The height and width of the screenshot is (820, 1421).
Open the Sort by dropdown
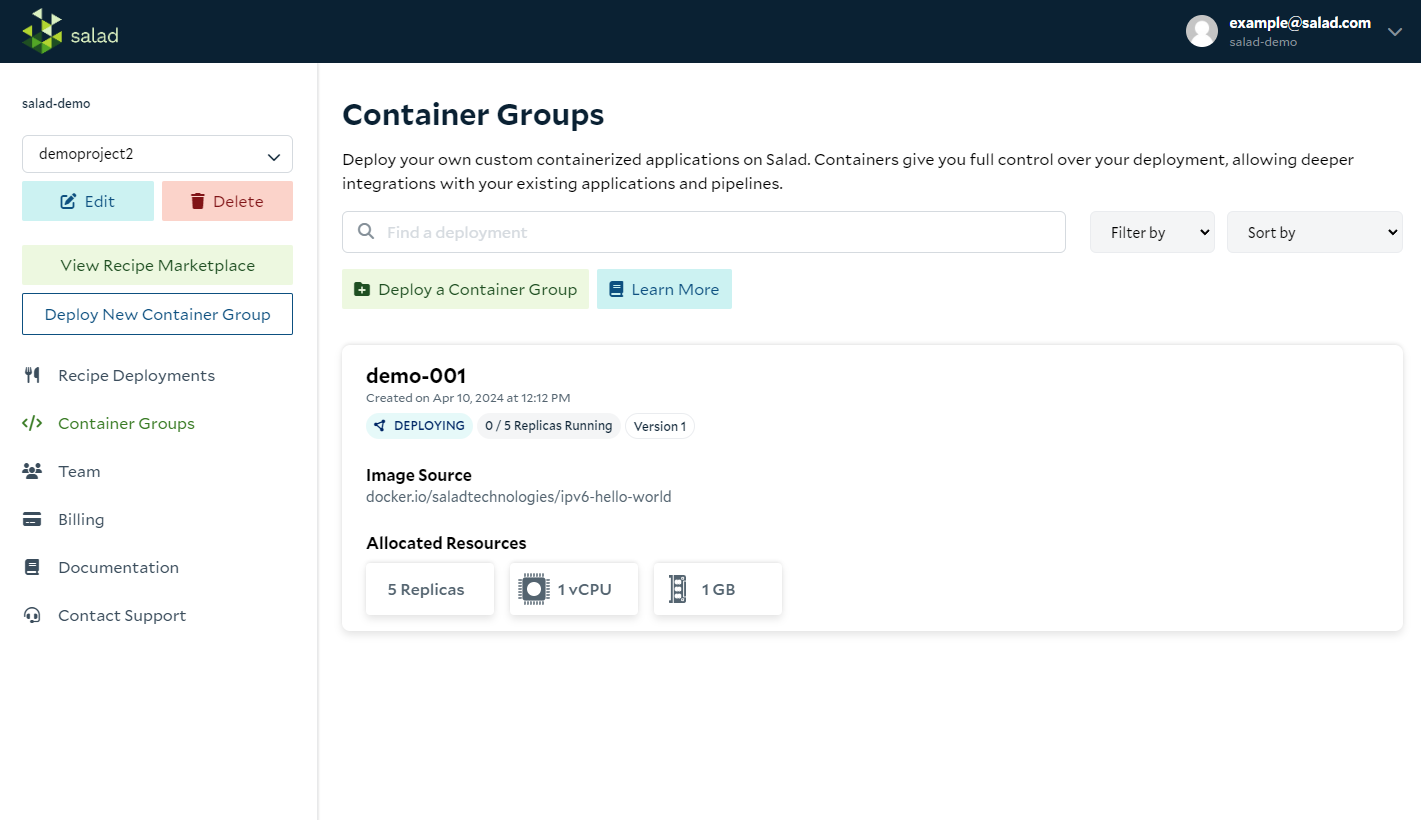click(1314, 232)
